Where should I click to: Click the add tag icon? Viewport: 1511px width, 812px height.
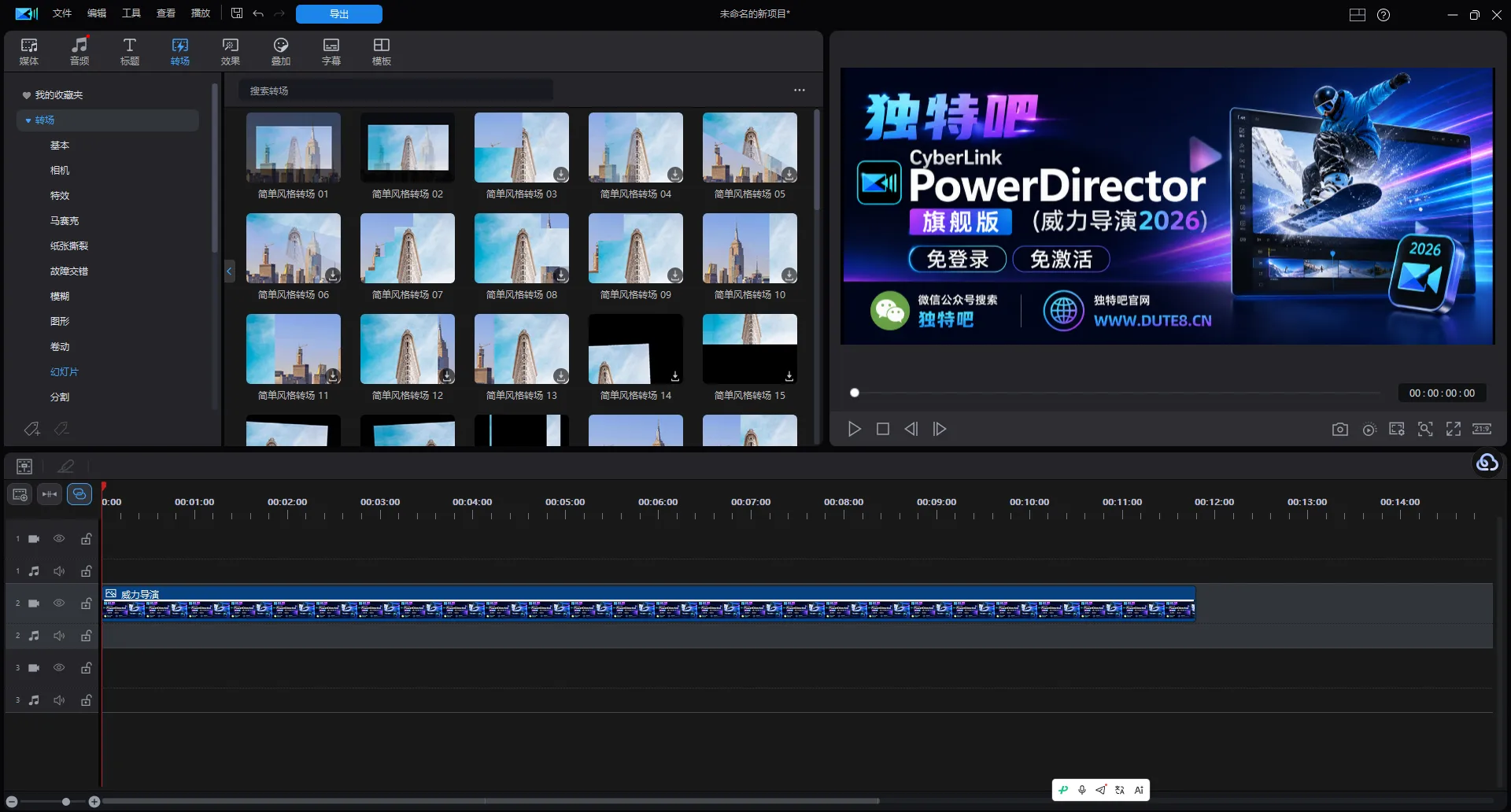31,429
